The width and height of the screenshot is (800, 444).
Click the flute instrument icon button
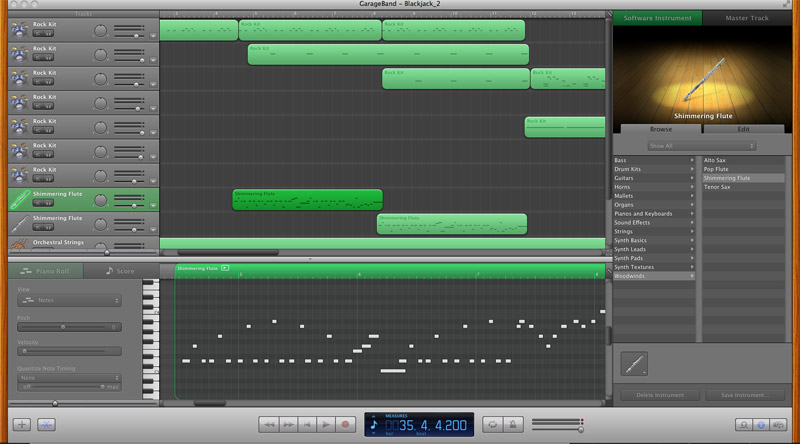pyautogui.click(x=634, y=364)
